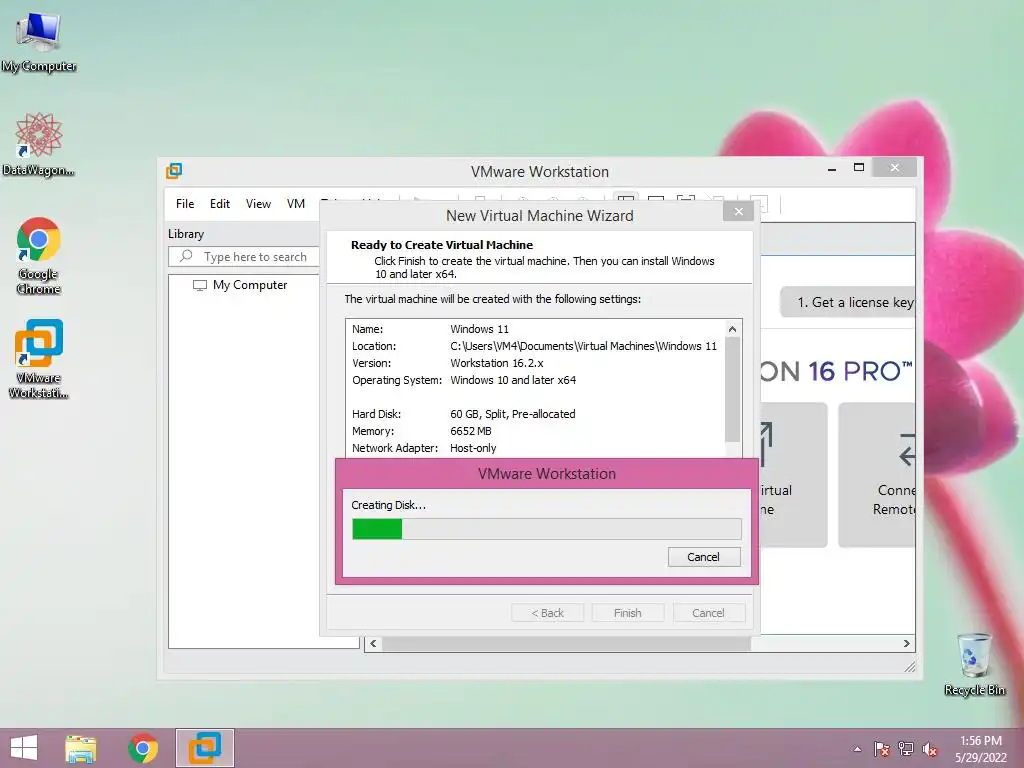Launch Chrome from the taskbar
Image resolution: width=1024 pixels, height=768 pixels.
(x=142, y=748)
